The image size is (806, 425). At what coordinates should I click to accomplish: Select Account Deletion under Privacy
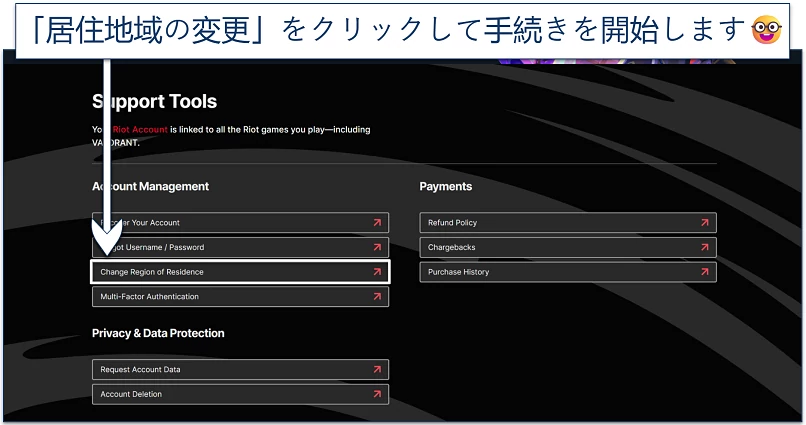[240, 394]
